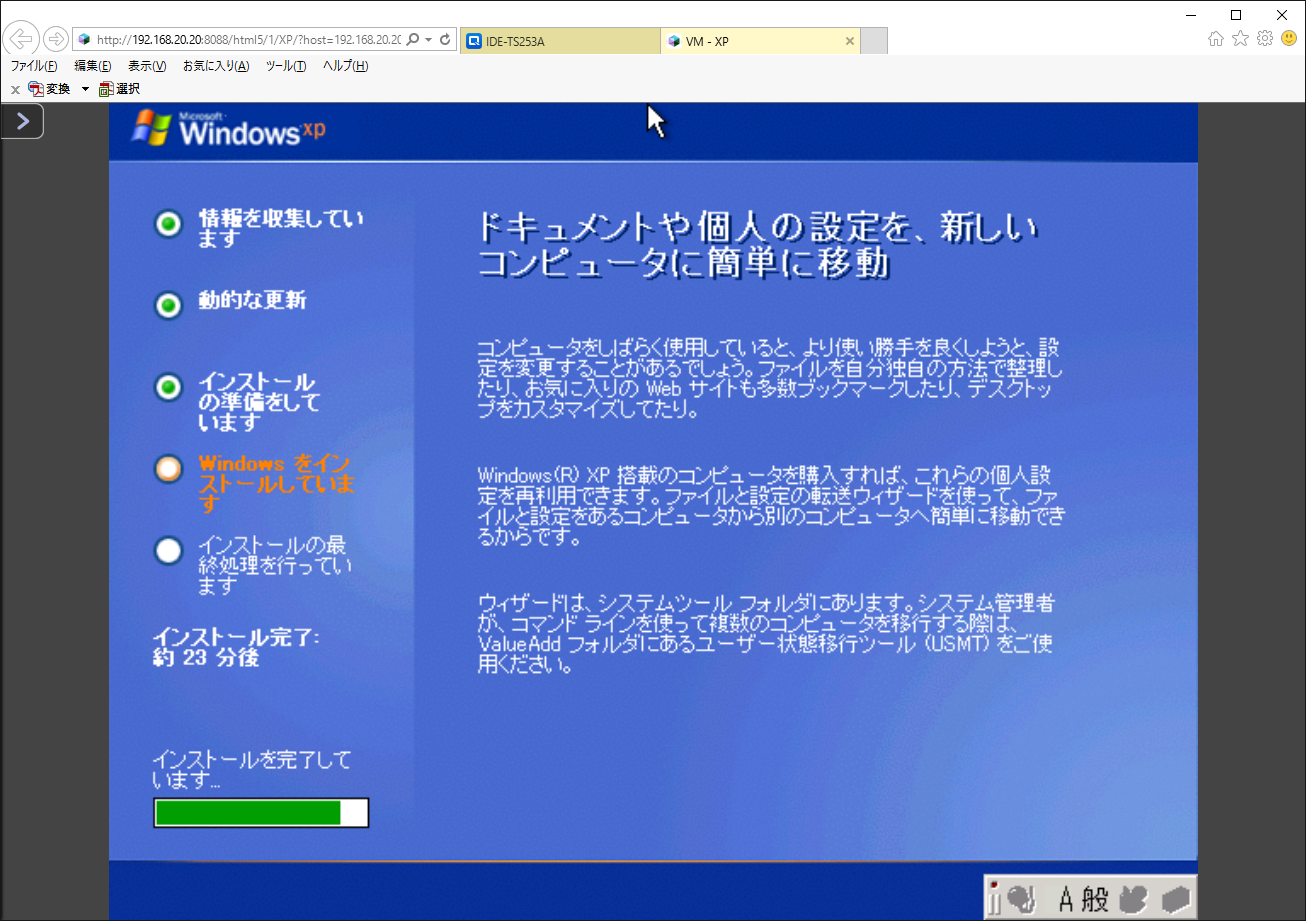Click the paragraph beginning ウィザードは、システムツール
1306x921 pixels.
[x=766, y=633]
